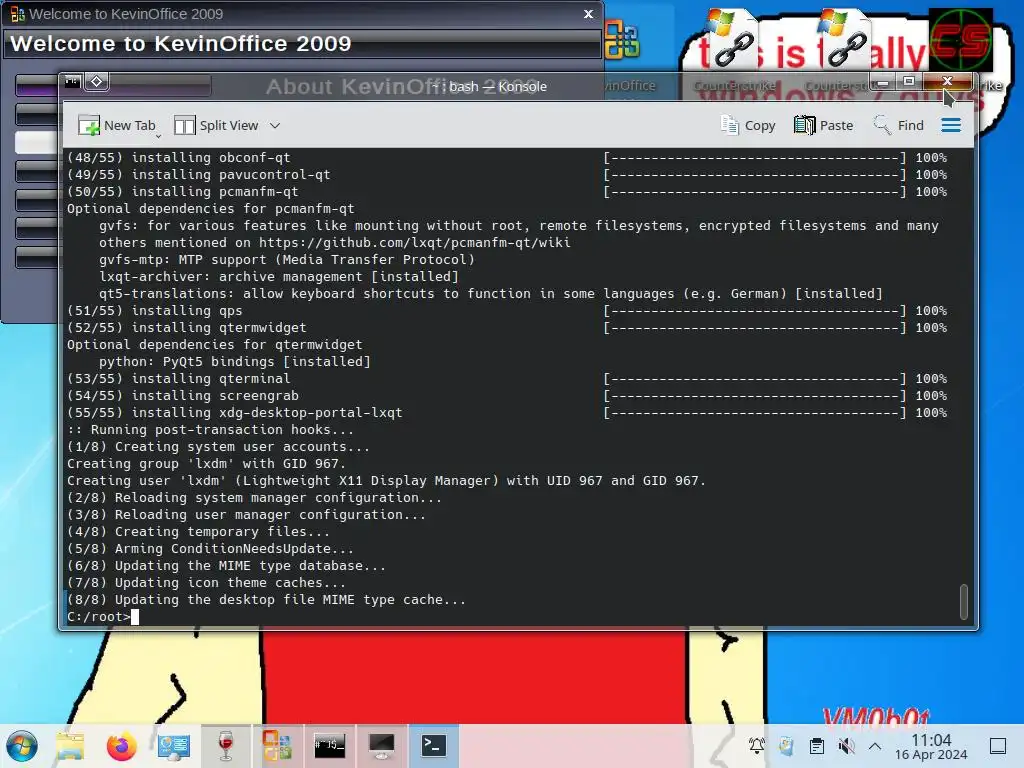Click the monitor taskbar icon
This screenshot has height=768, width=1024.
[x=381, y=746]
